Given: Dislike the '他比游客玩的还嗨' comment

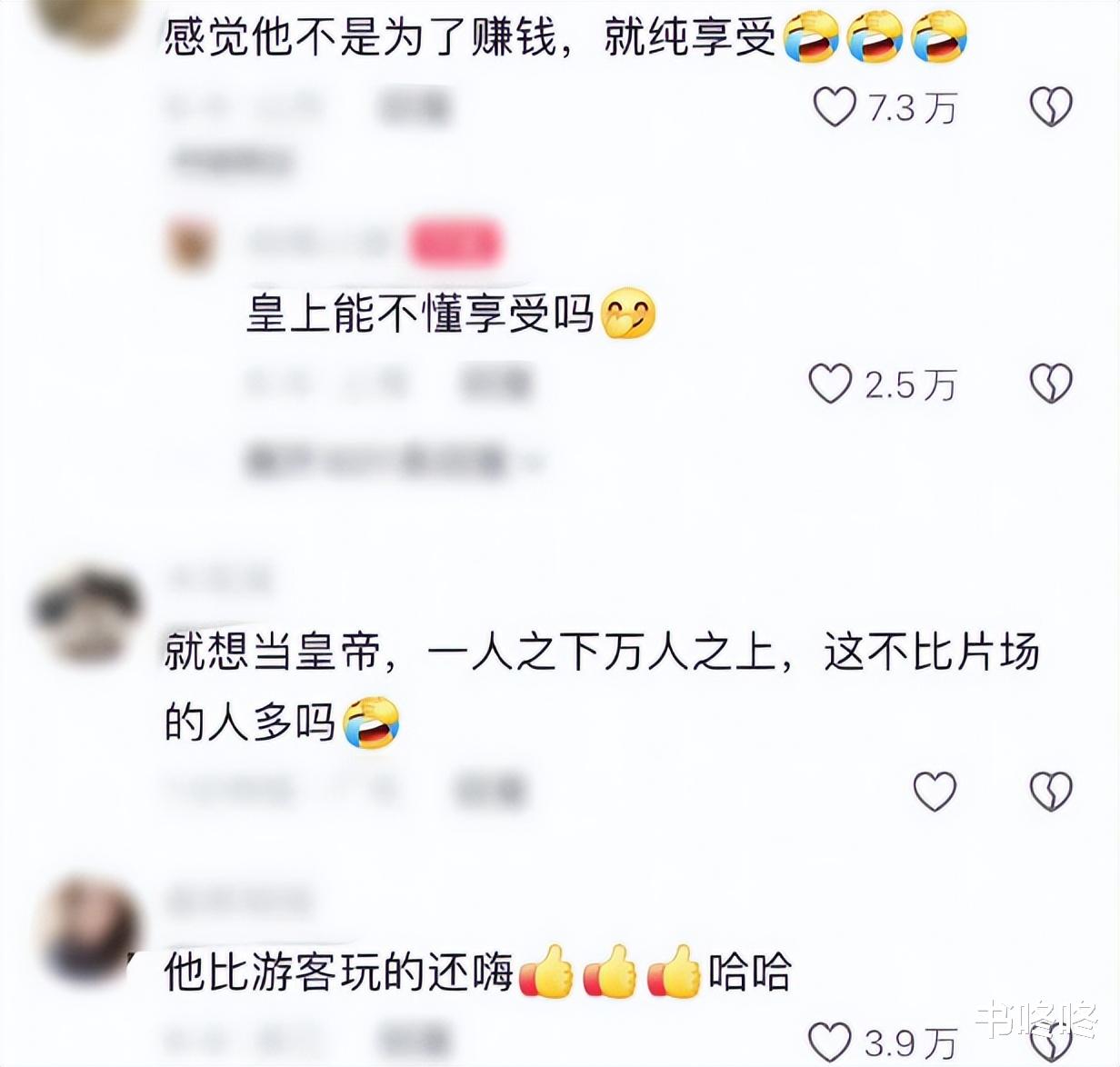Looking at the screenshot, I should (1050, 1042).
